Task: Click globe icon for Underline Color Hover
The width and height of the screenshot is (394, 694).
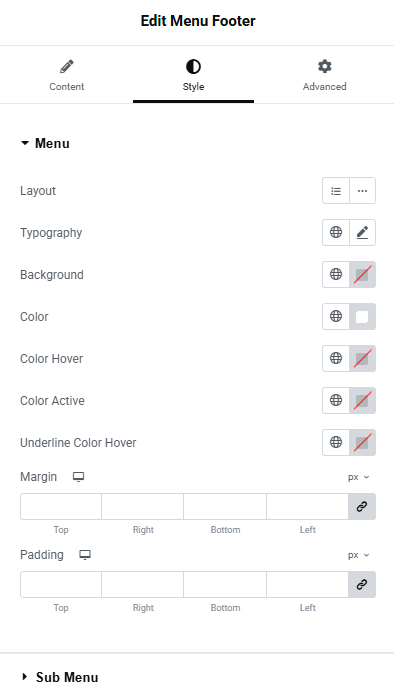Action: [x=336, y=442]
